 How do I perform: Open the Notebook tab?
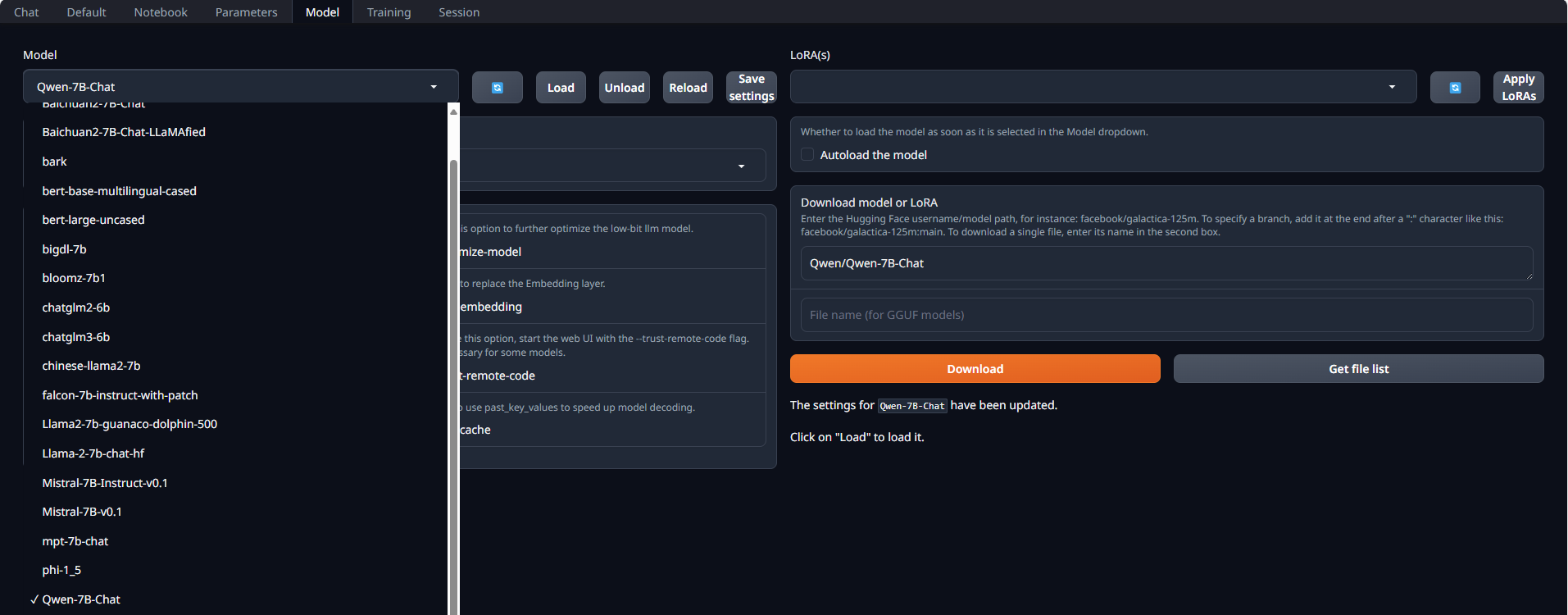[161, 12]
